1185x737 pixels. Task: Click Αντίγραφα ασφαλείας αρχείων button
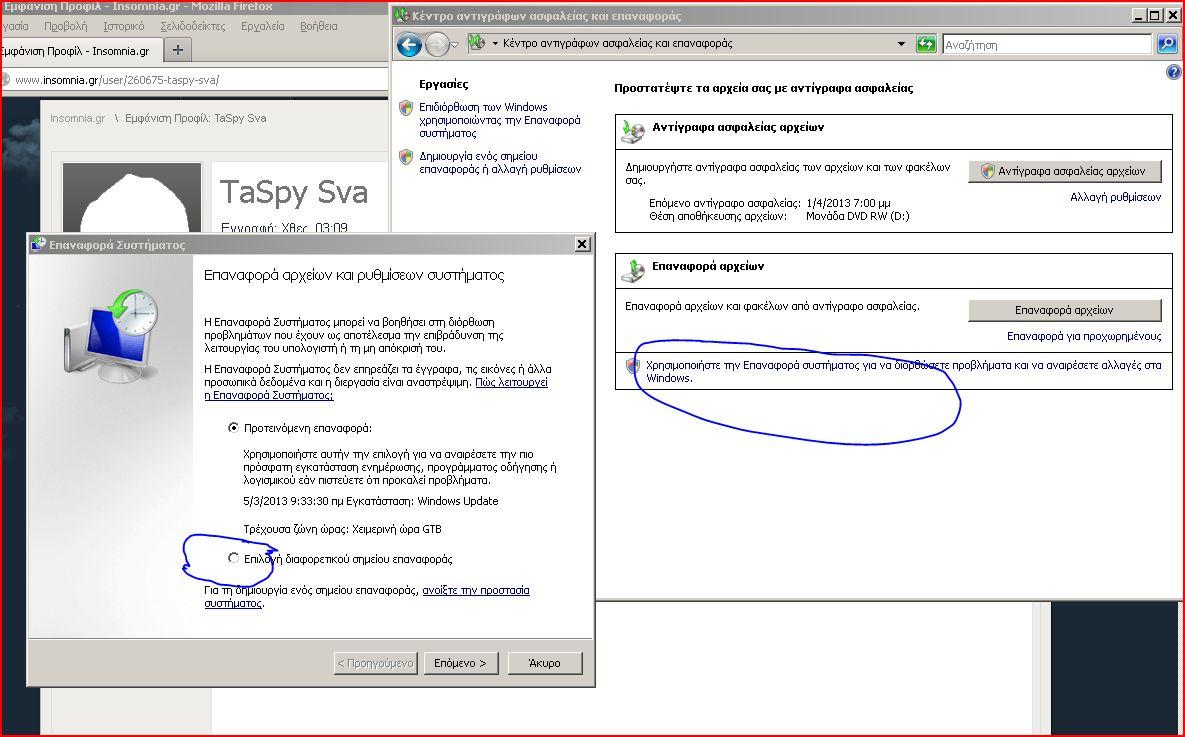[x=1064, y=171]
